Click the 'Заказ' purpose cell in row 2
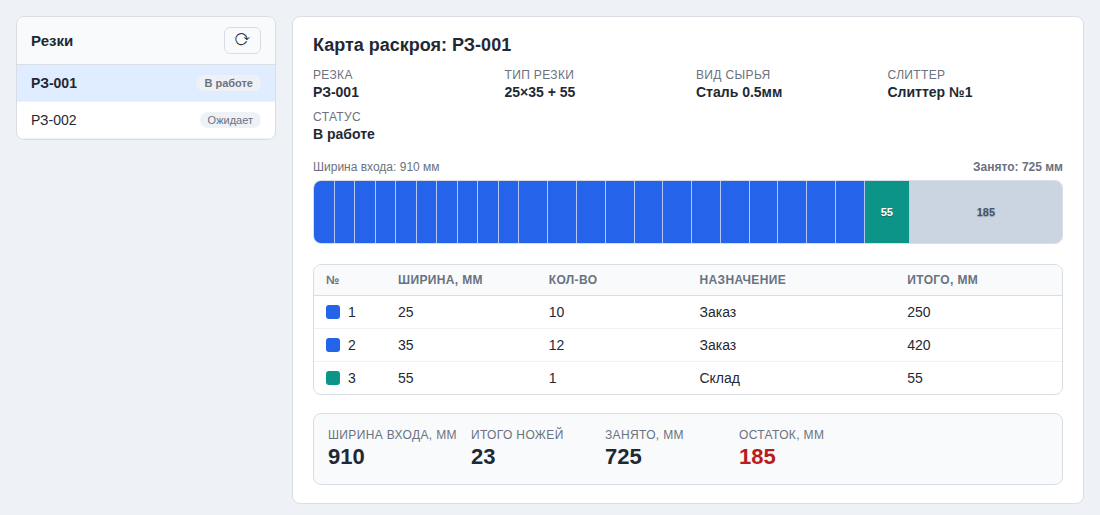Image resolution: width=1100 pixels, height=515 pixels. click(718, 345)
